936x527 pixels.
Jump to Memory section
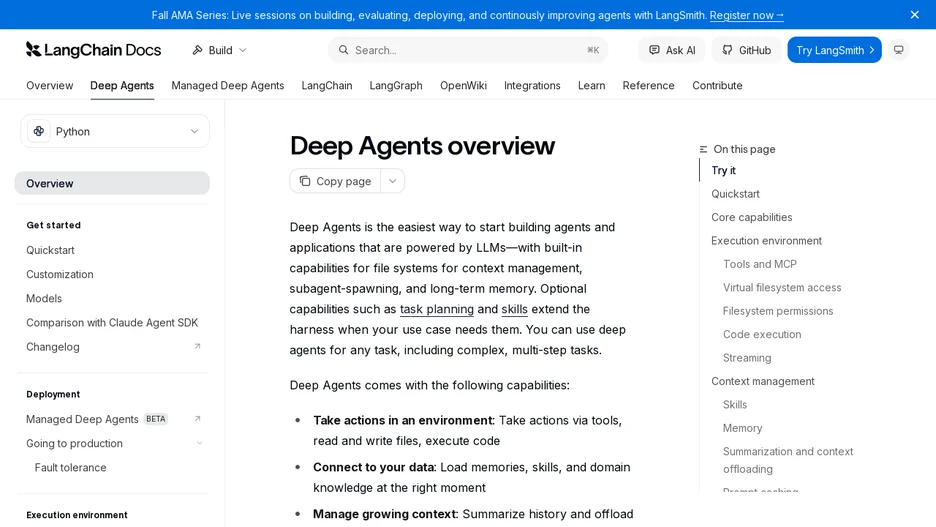pyautogui.click(x=742, y=428)
